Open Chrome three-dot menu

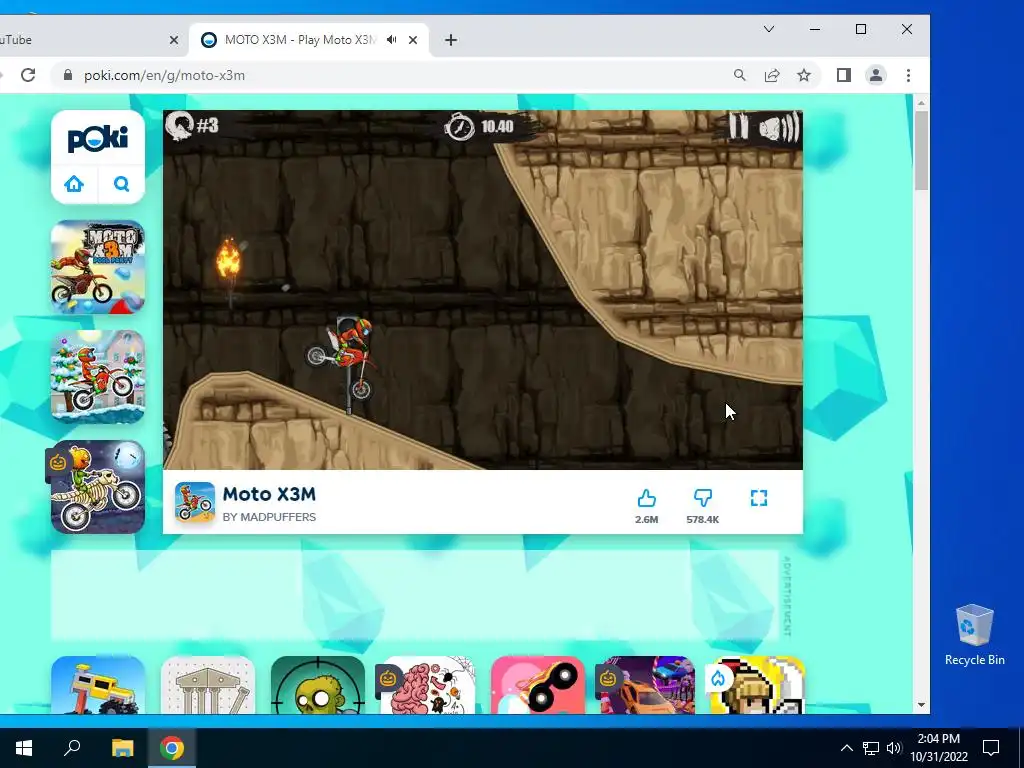coord(908,75)
